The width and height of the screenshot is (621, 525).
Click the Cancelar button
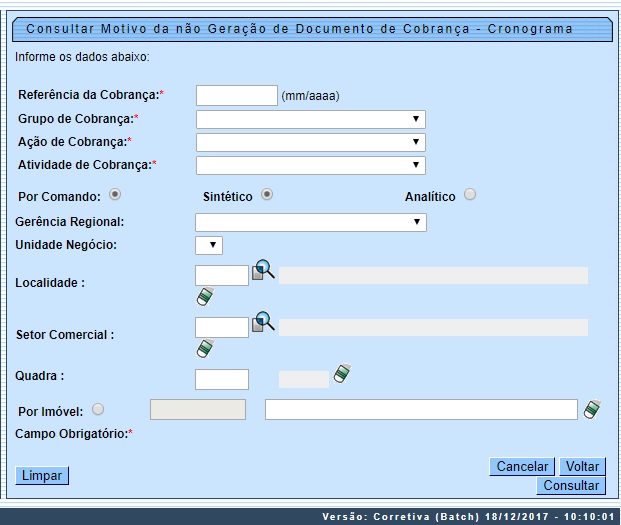(522, 466)
